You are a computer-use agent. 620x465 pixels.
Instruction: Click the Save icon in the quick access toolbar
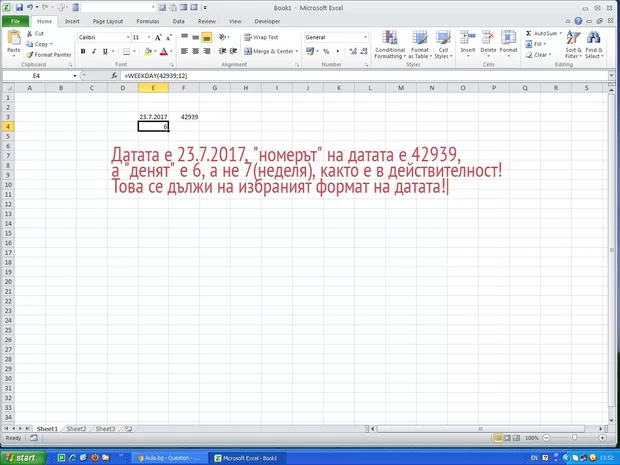(21, 7)
